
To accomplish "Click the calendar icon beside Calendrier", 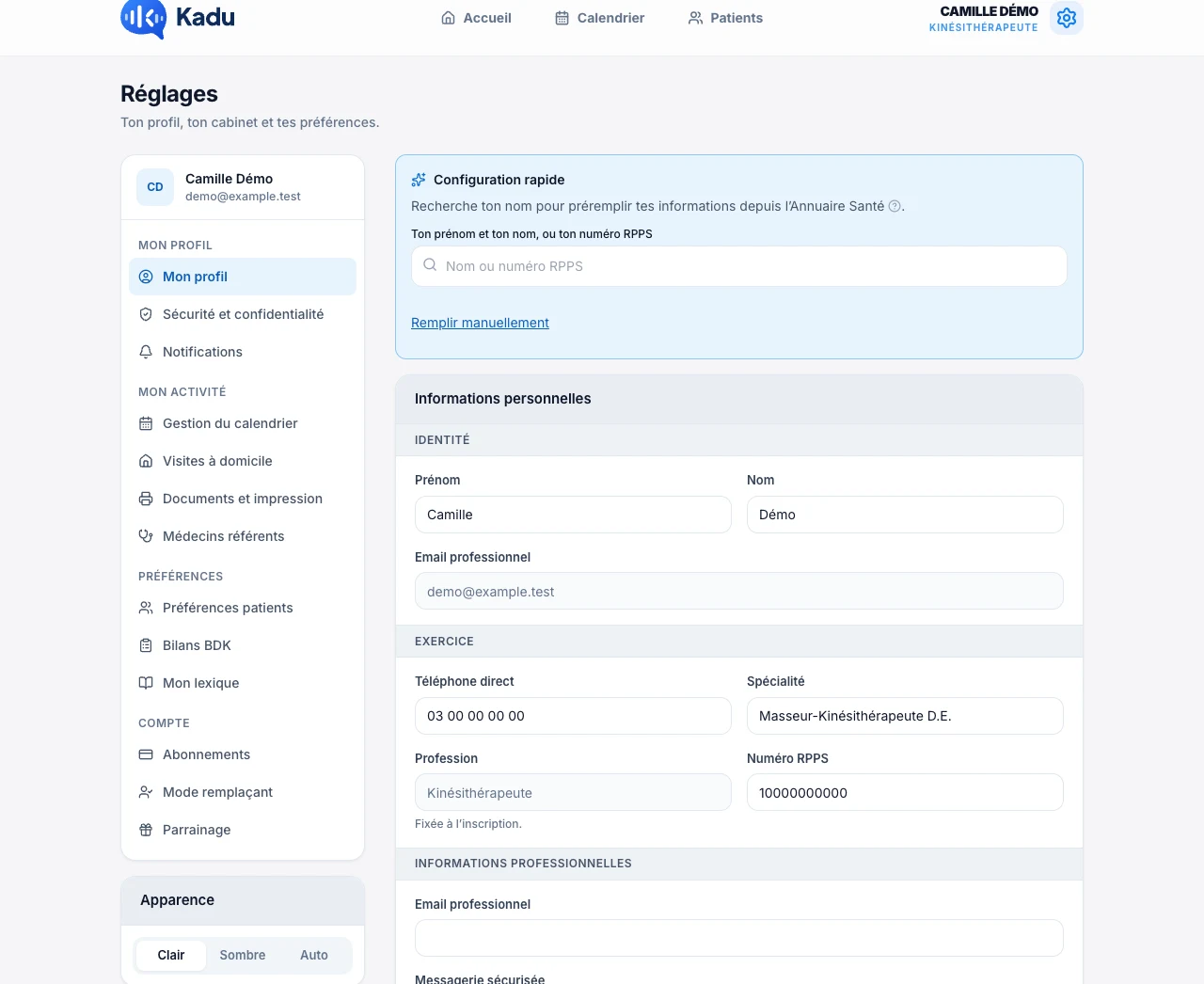I will 562,18.
